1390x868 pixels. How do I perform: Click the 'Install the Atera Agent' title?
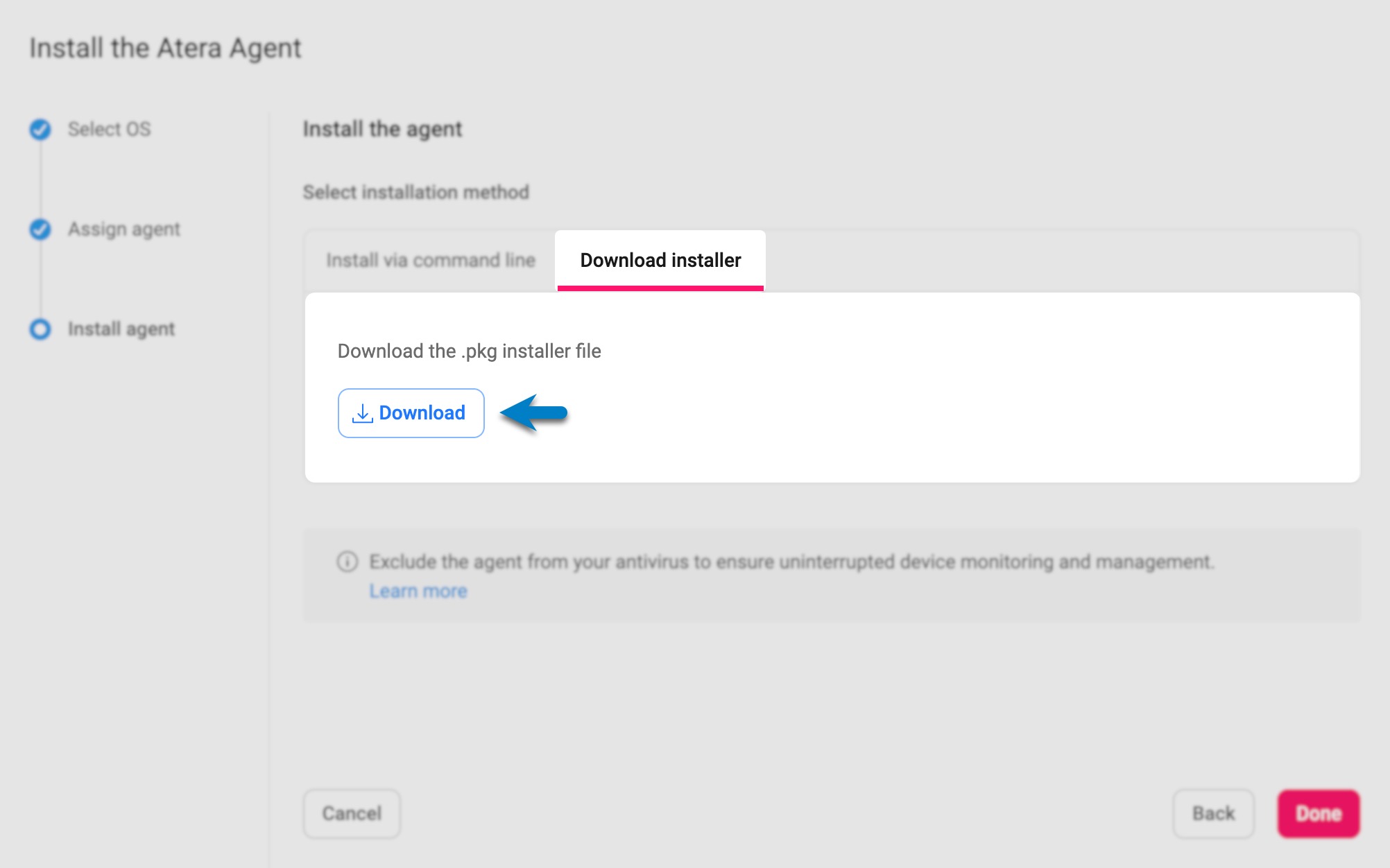click(165, 49)
